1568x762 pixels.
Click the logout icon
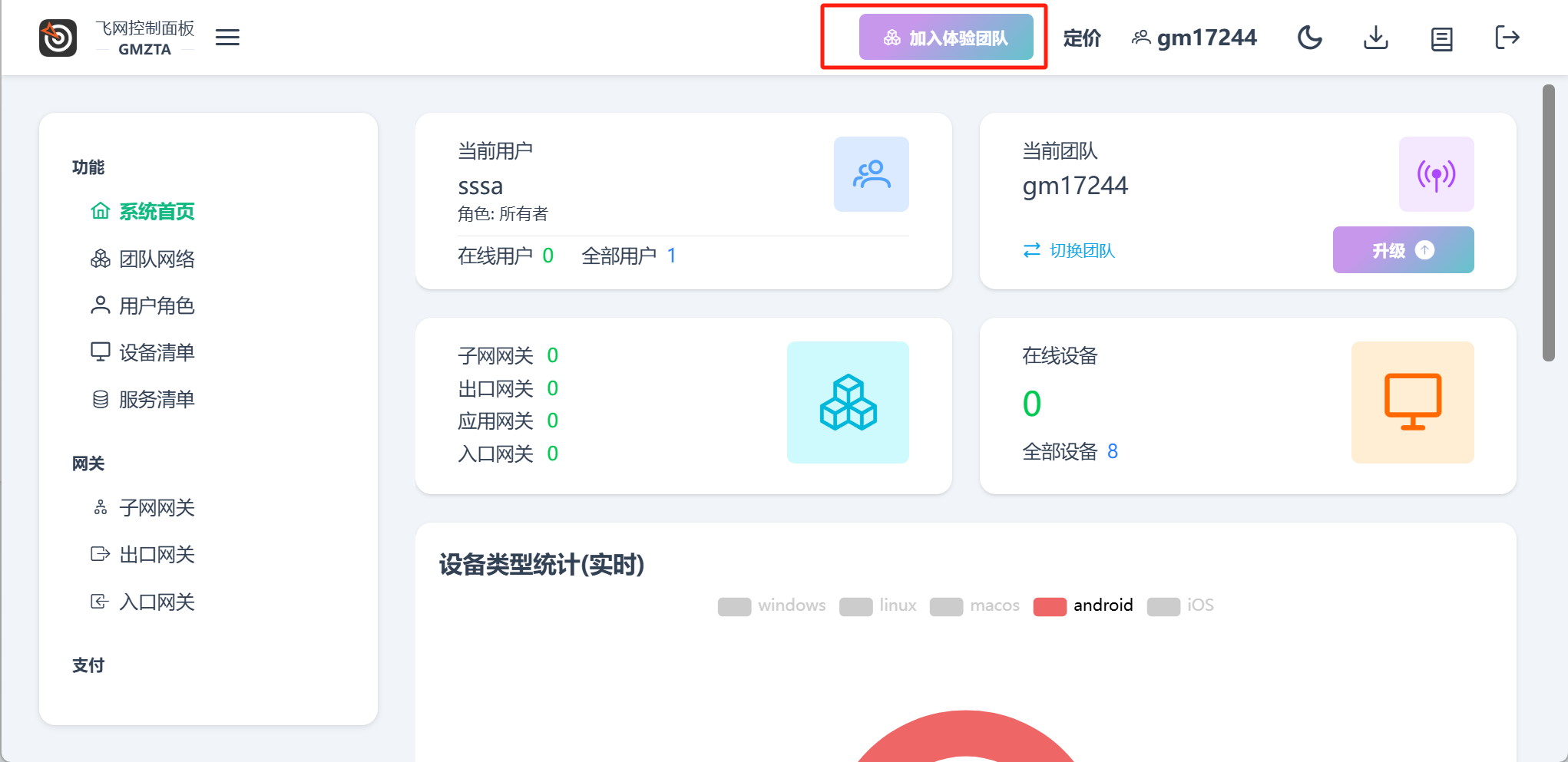pos(1507,38)
